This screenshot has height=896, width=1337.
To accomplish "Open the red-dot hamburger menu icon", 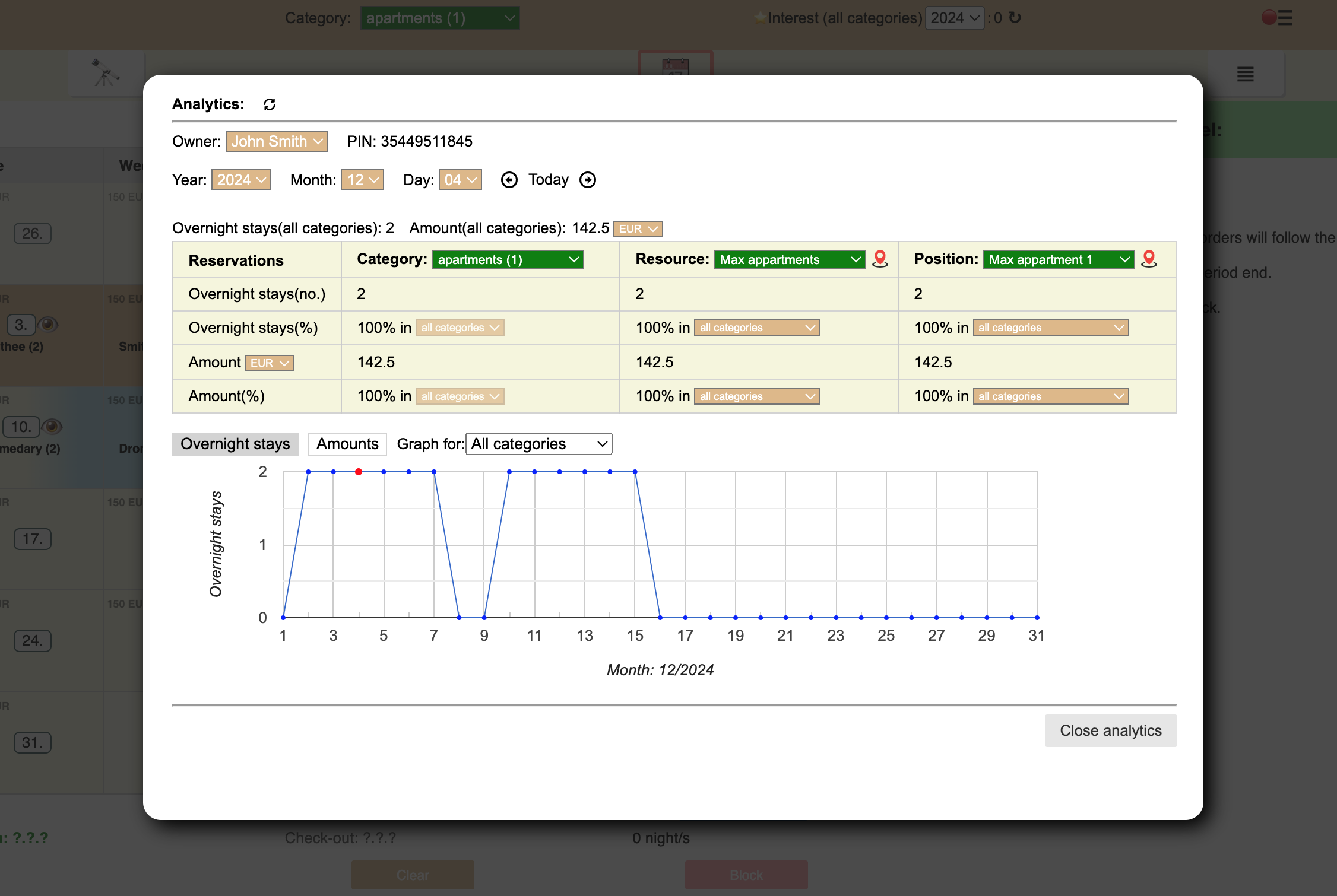I will (x=1277, y=18).
